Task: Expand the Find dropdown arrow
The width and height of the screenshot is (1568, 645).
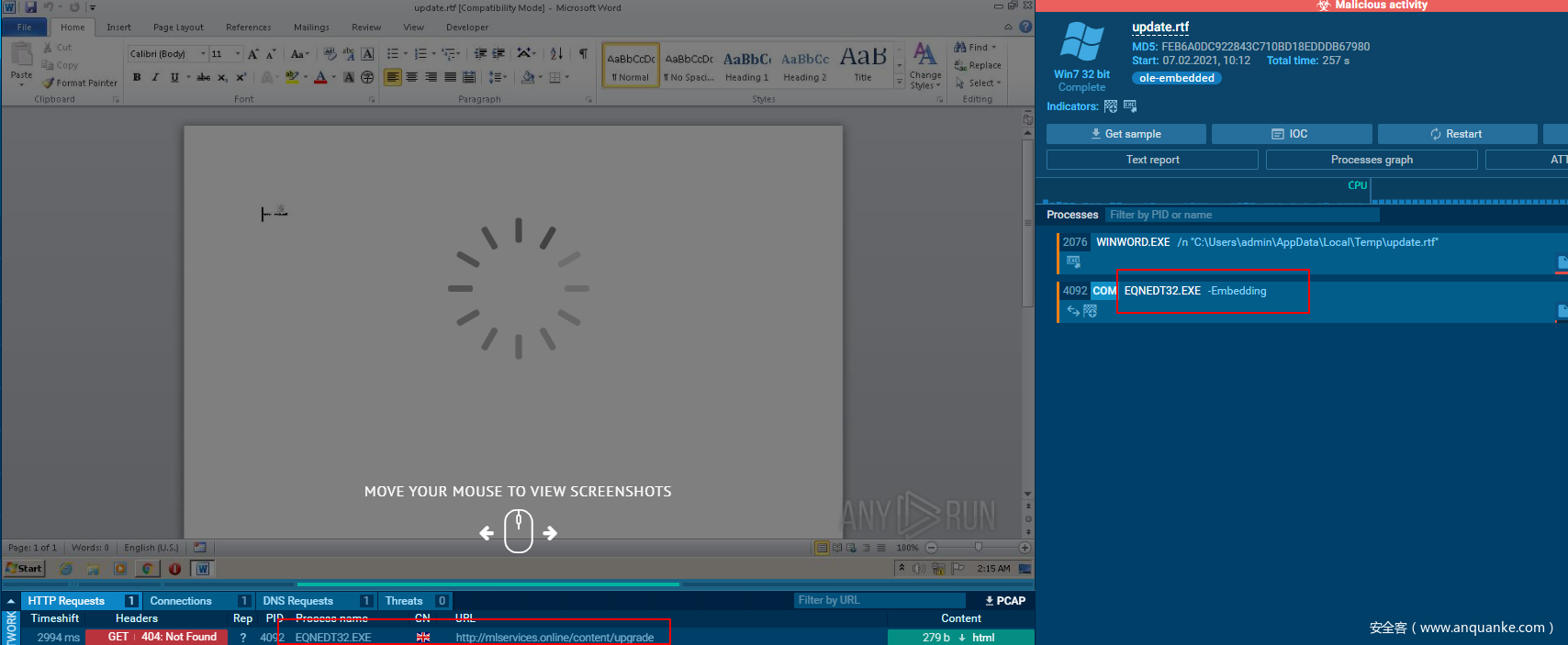Action: coord(993,48)
